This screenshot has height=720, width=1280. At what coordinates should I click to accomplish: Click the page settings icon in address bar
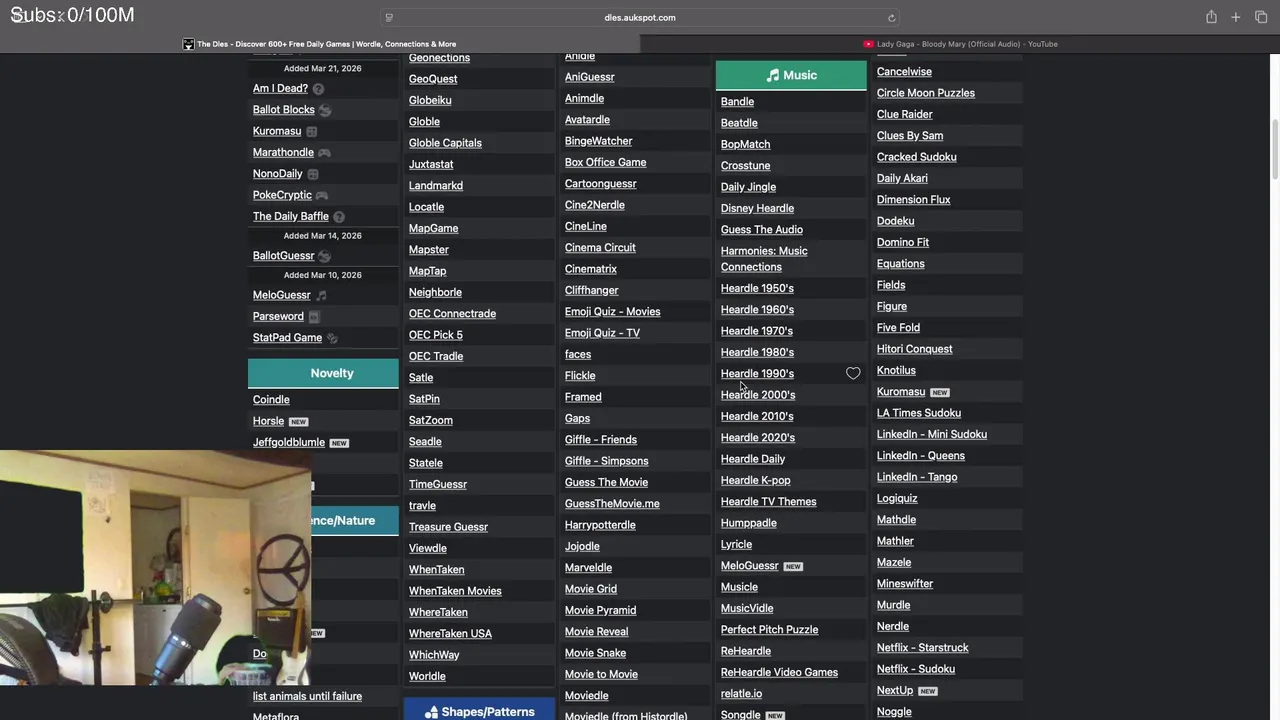389,17
